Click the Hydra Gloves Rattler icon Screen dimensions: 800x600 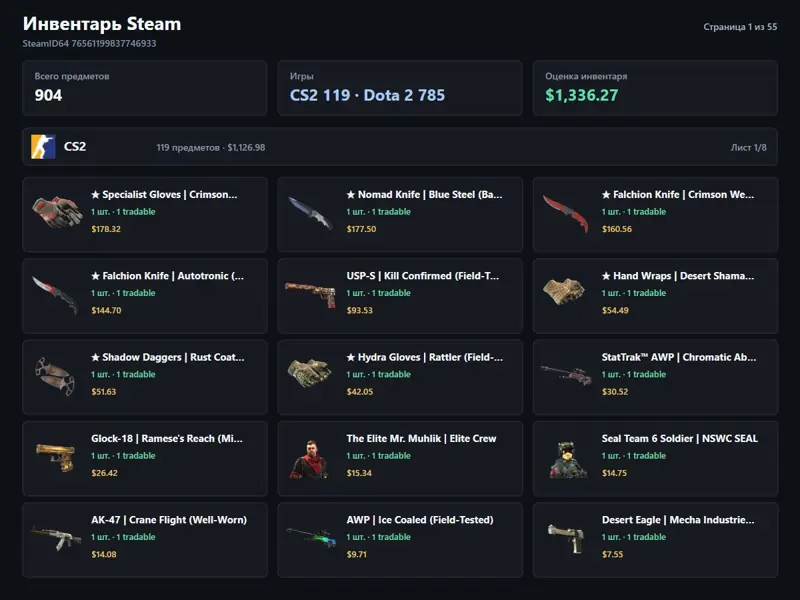pos(310,373)
